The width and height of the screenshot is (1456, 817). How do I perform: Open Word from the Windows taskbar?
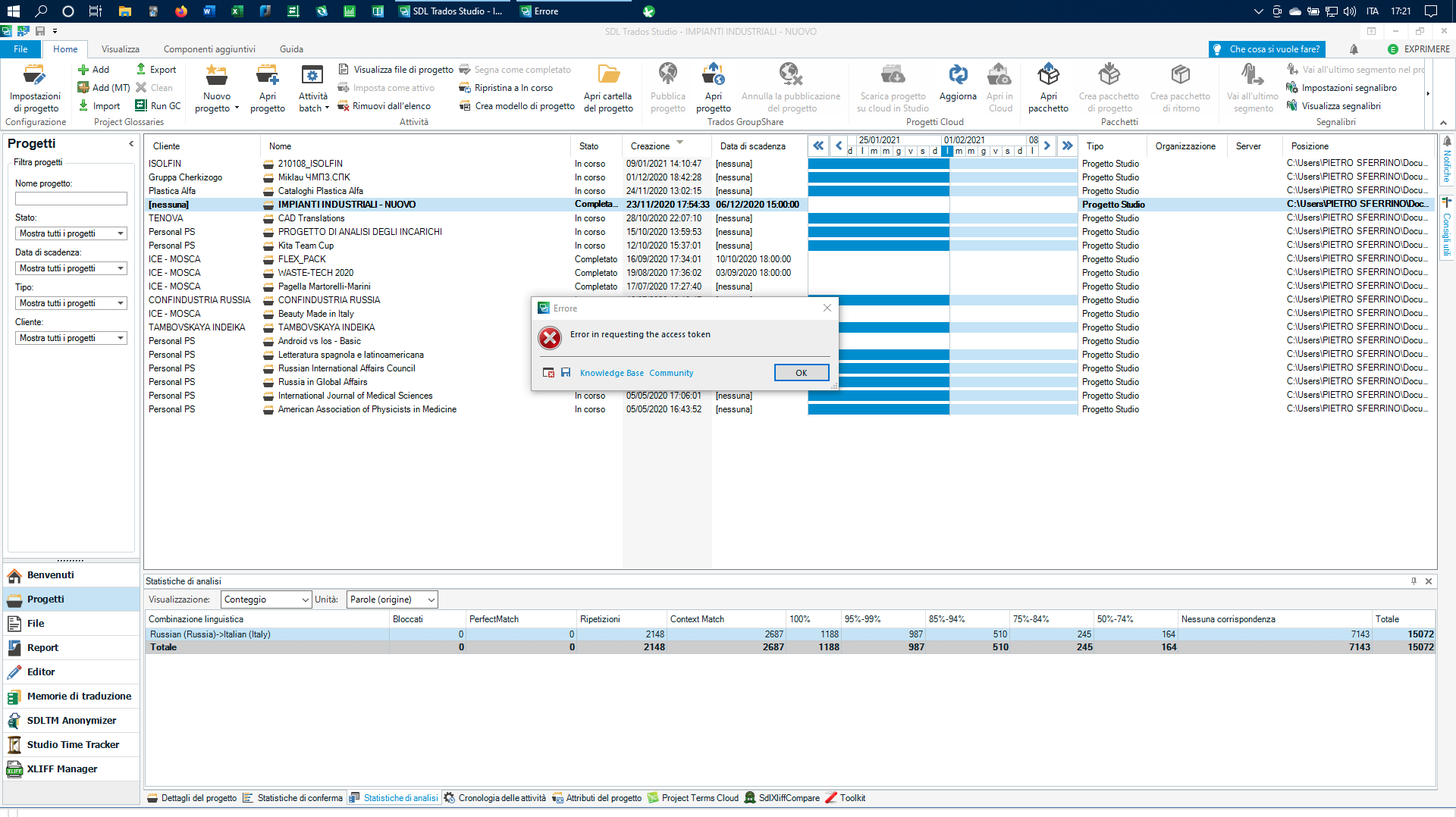pyautogui.click(x=209, y=11)
